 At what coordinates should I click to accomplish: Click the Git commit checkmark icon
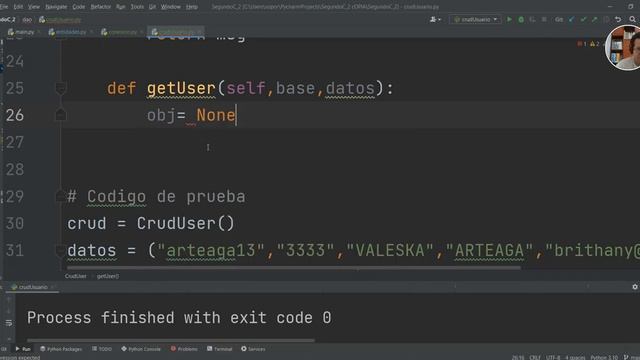(x=583, y=19)
